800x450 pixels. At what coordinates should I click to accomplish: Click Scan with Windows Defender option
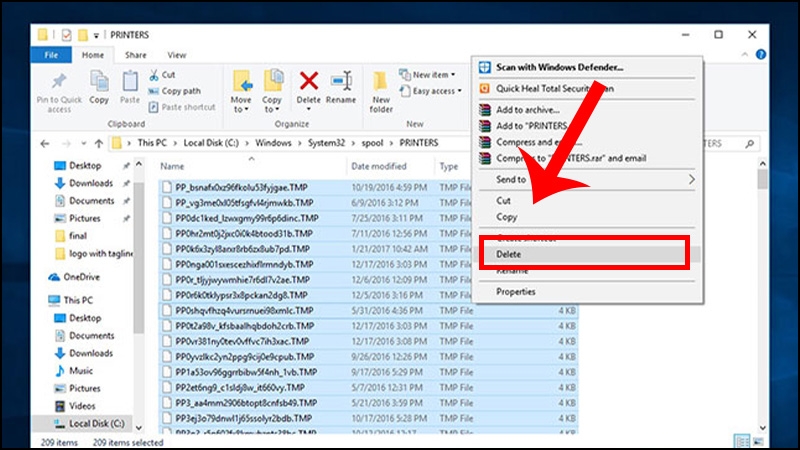(560, 67)
